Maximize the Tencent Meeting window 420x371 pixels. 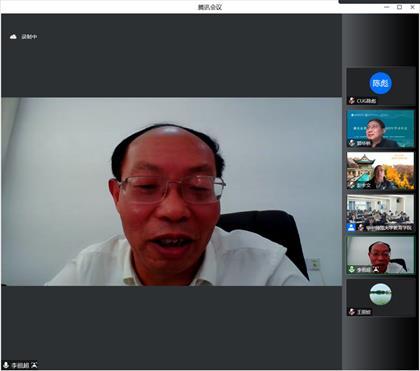(399, 7)
